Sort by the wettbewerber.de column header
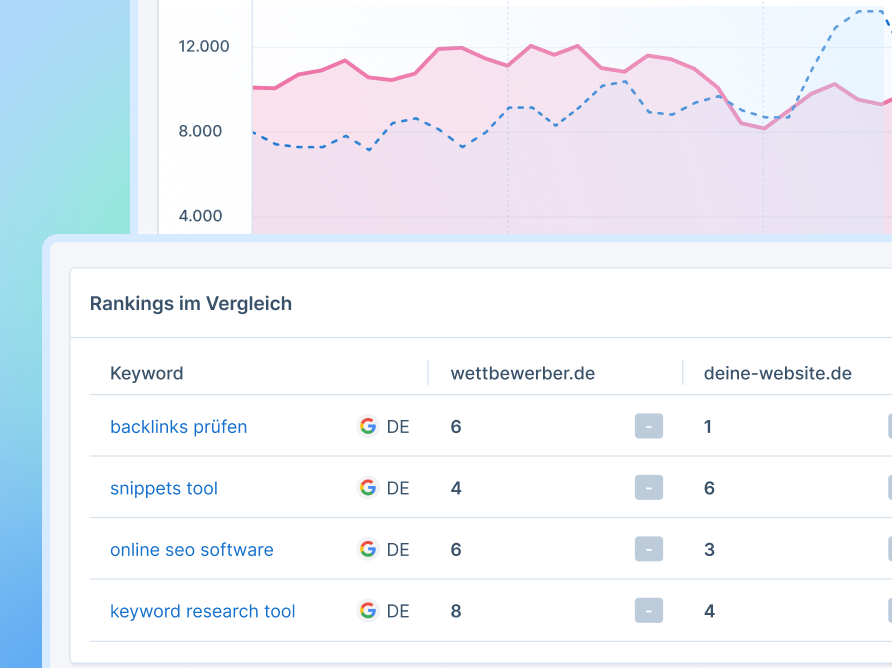 (523, 373)
